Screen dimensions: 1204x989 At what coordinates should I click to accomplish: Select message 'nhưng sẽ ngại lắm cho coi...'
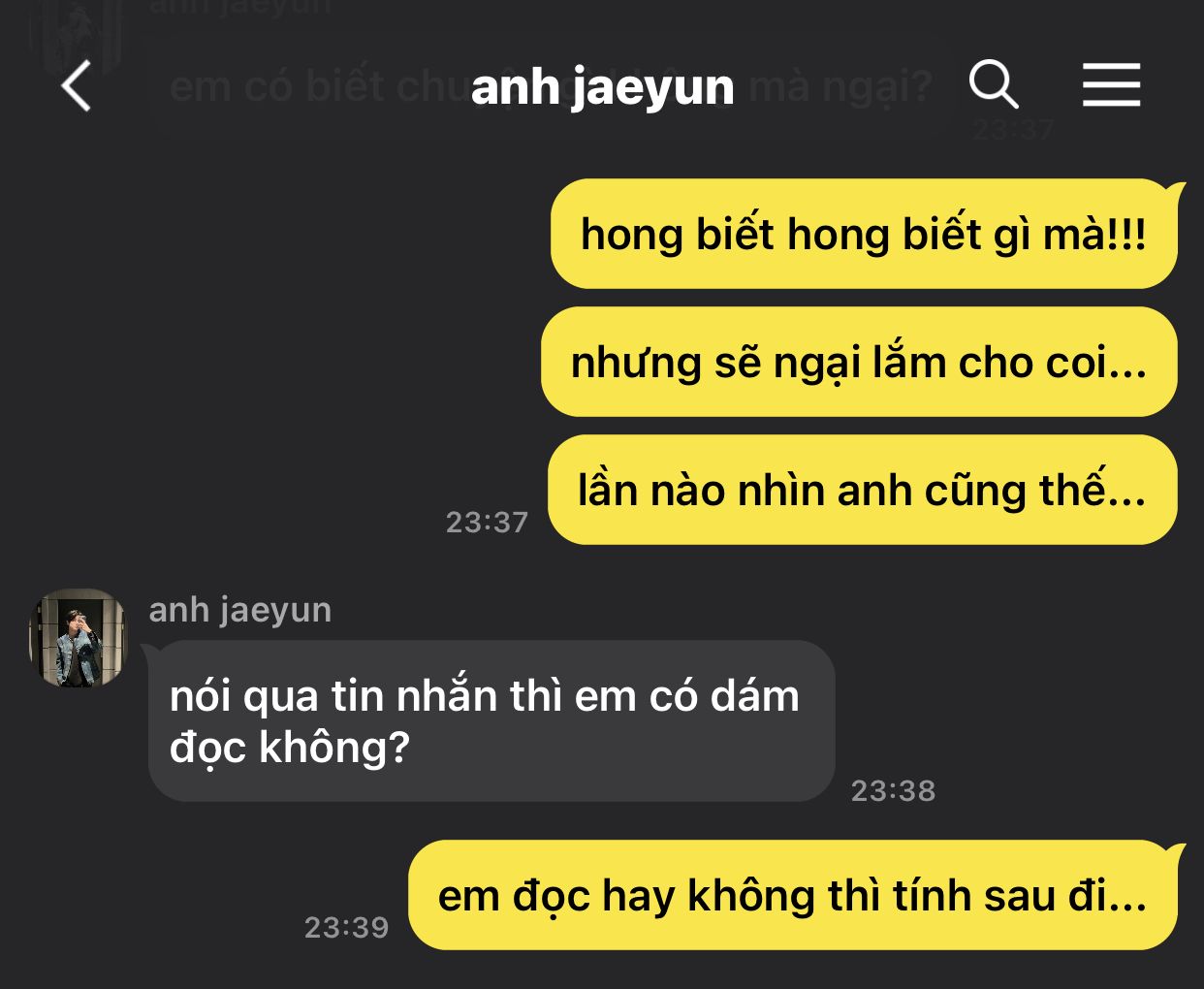(x=859, y=362)
